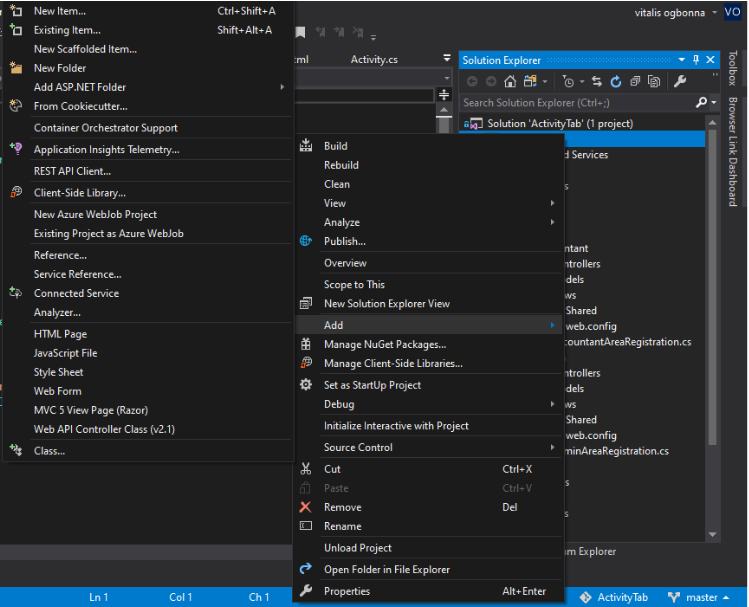Screen dimensions: 749x607
Task: Open the account dropdown beside vitalis ogbonna
Action: [x=715, y=12]
